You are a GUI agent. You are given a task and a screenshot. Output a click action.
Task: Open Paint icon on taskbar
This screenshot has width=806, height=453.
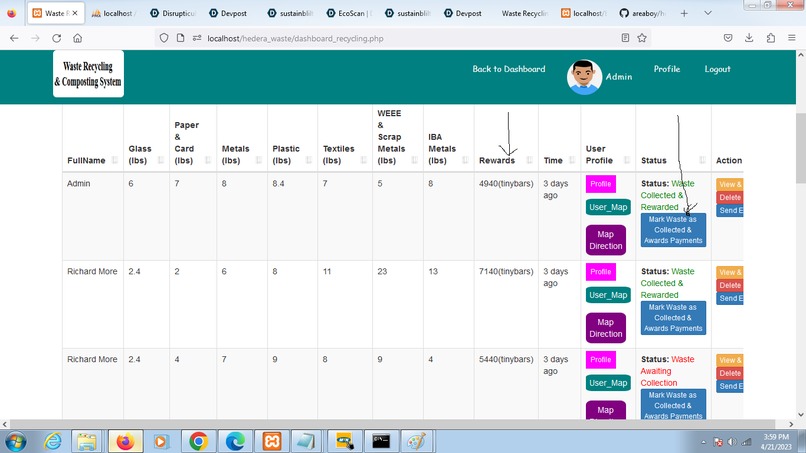coord(416,441)
